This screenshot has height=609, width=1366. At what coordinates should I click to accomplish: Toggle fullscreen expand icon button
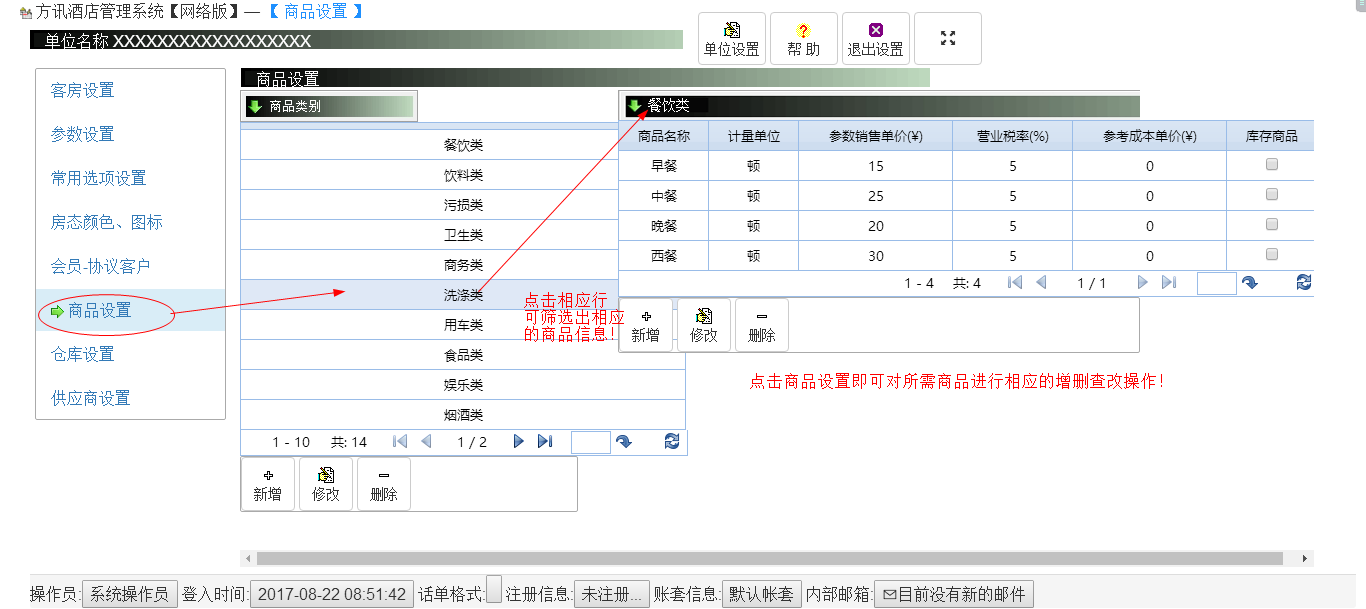point(948,38)
